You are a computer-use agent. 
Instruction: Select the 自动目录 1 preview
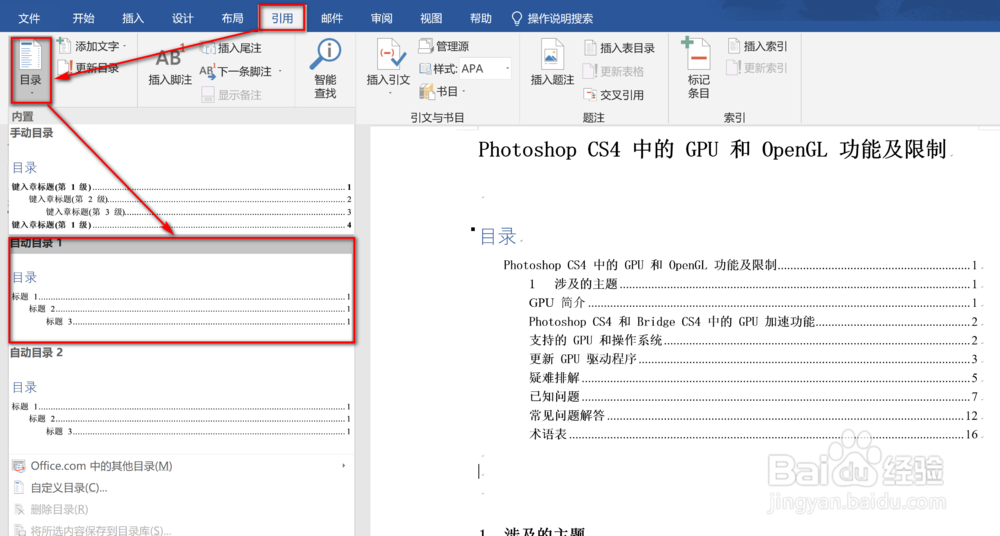point(181,290)
